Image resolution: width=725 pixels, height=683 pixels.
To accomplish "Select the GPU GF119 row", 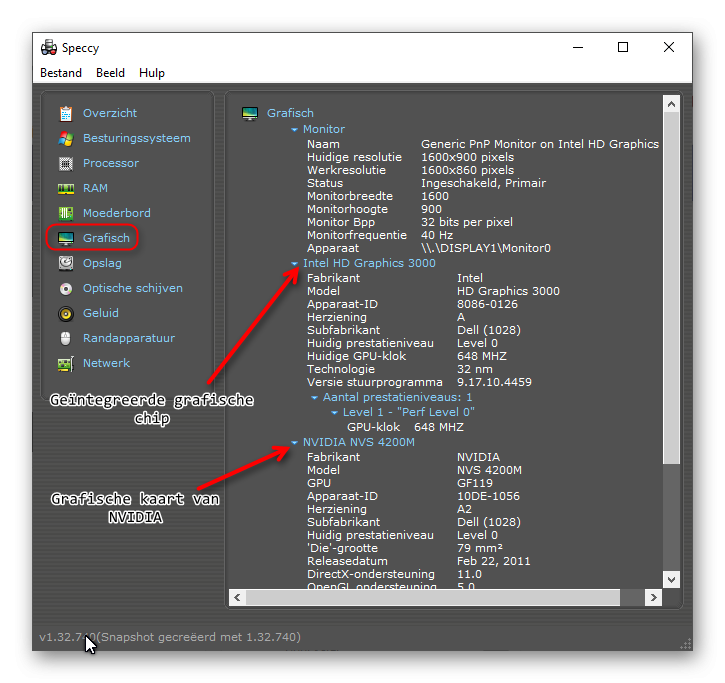I will [400, 483].
